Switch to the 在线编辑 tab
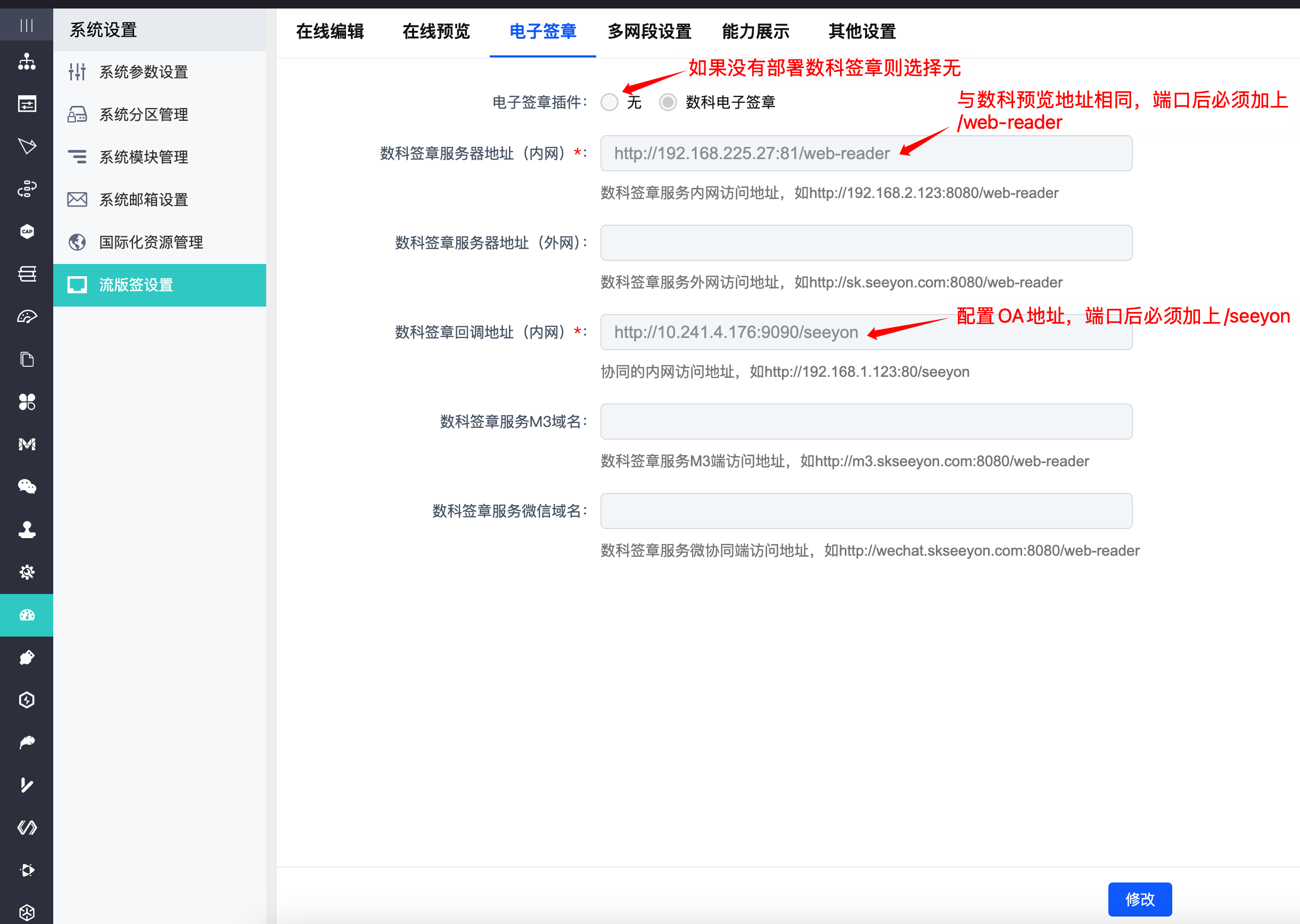The height and width of the screenshot is (924, 1300). coord(330,32)
